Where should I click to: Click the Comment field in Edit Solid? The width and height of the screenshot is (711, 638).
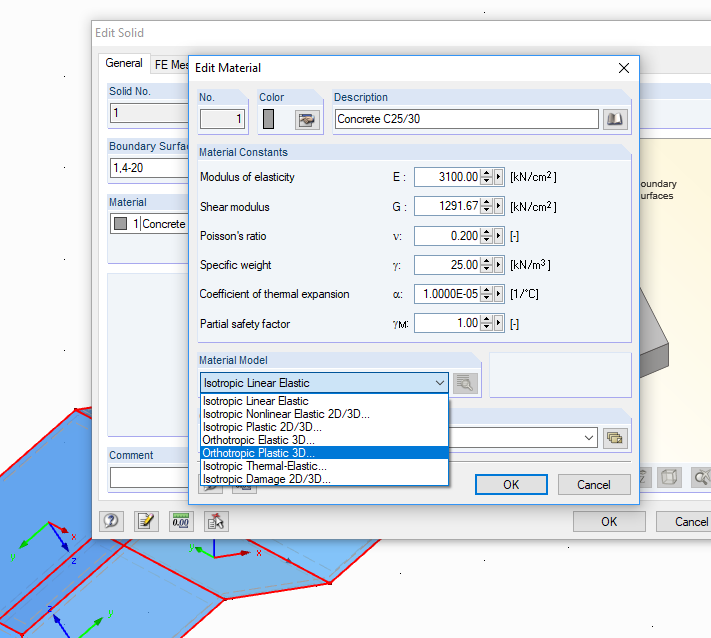tap(149, 477)
